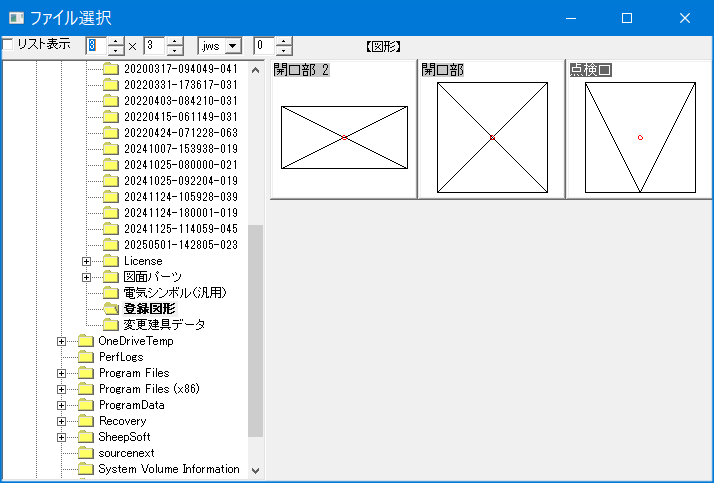Viewport: 714px width, 483px height.
Task: Click the folder icon of 20241124-180001-019
Action: pyautogui.click(x=111, y=213)
